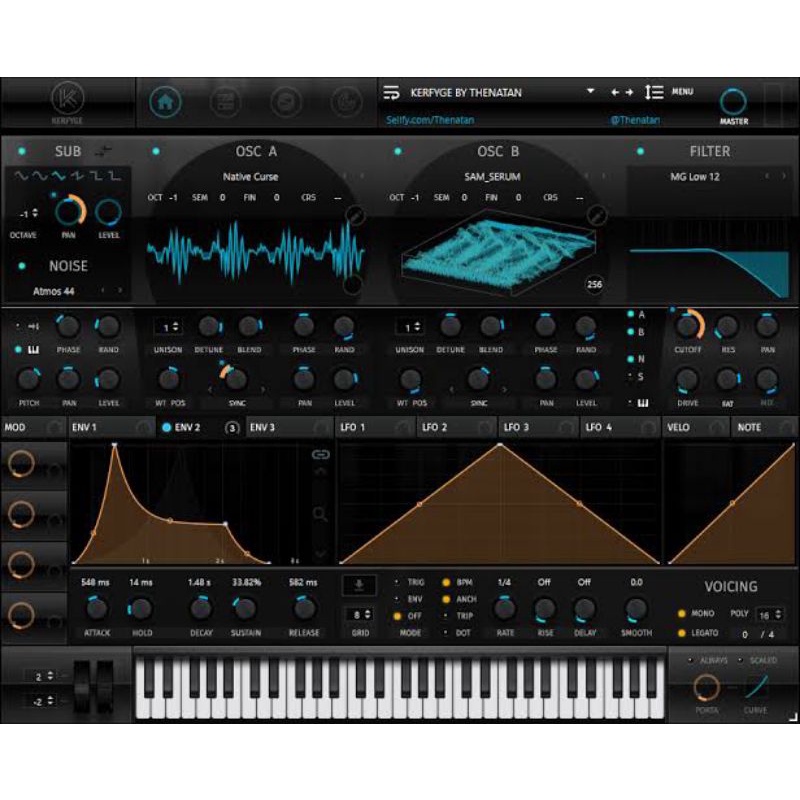Toggle noise keytrack piano icon

34,349
